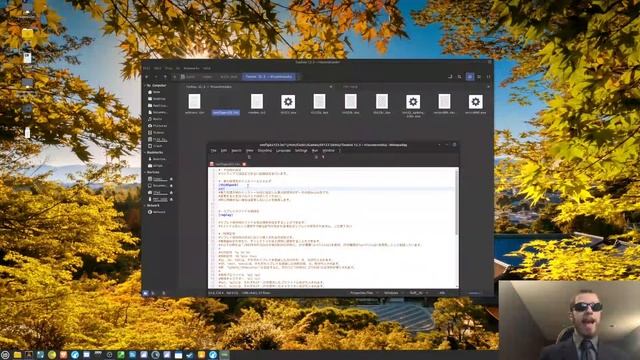The height and width of the screenshot is (360, 640).
Task: Collapse the My Computer sidebar section
Action: (145, 85)
